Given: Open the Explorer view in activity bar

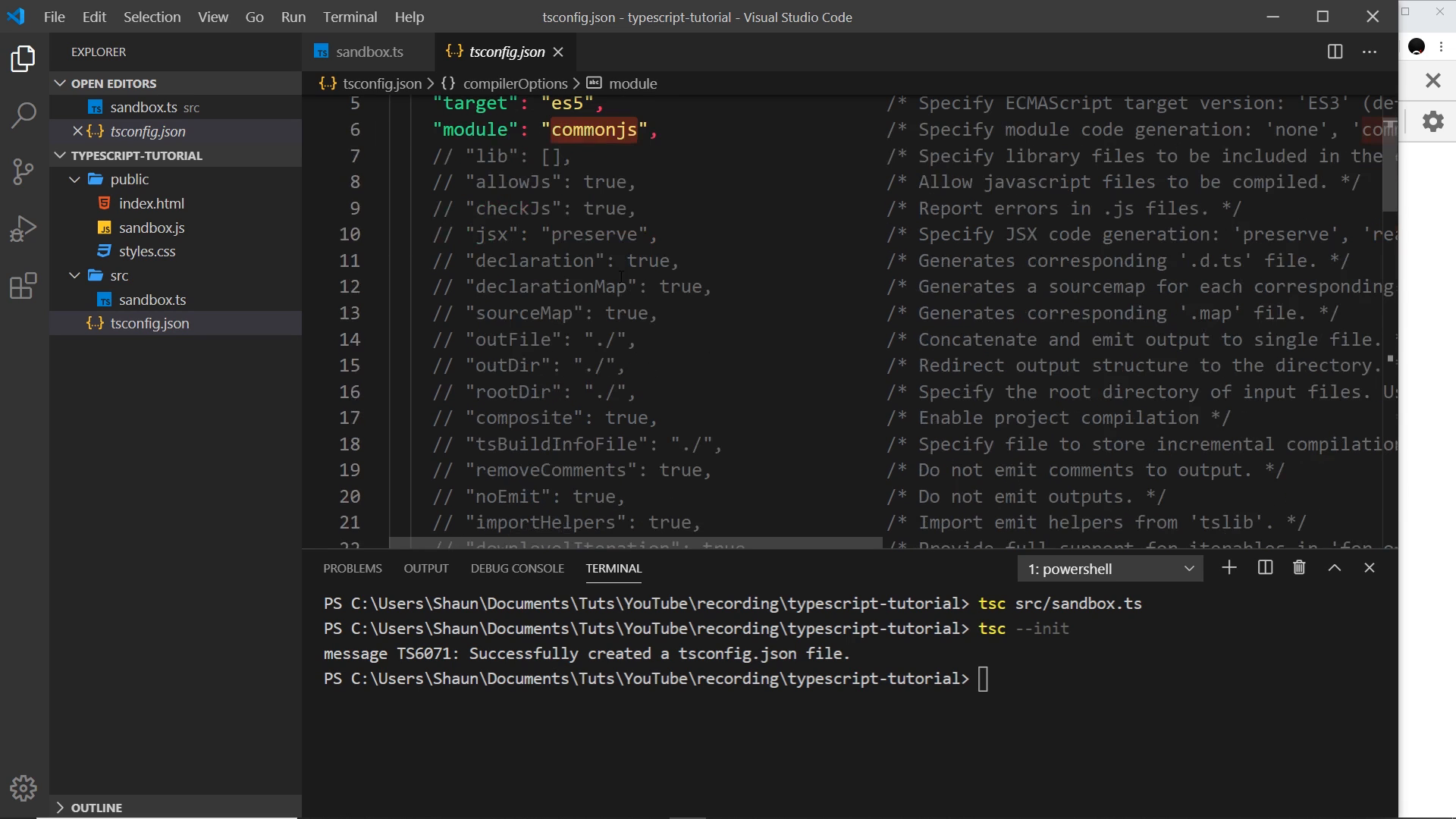Looking at the screenshot, I should pos(24,58).
